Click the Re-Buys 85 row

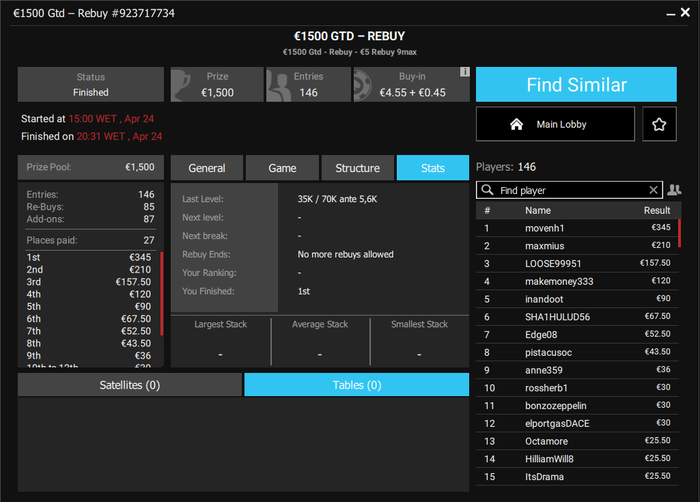(90, 207)
